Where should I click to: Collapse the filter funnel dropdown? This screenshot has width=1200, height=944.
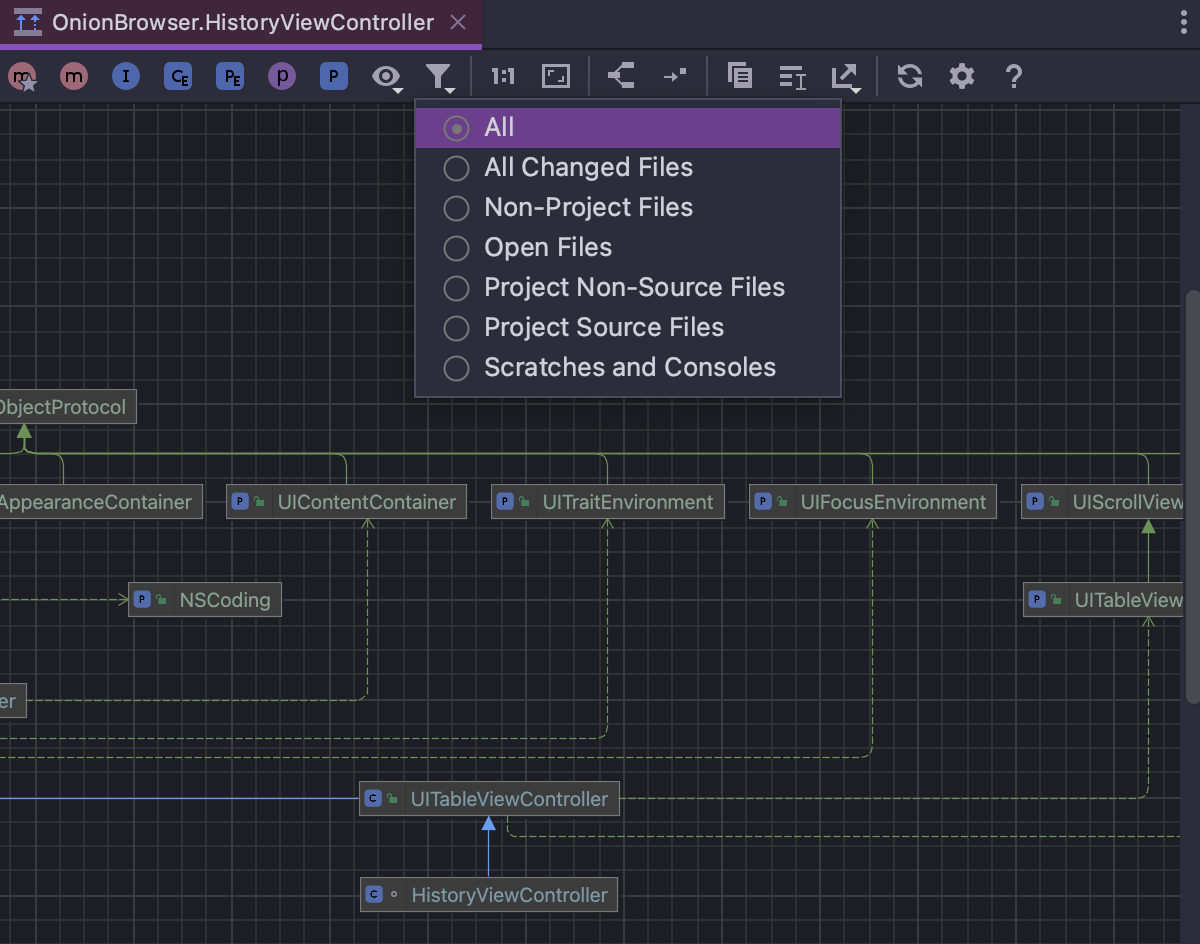point(439,77)
